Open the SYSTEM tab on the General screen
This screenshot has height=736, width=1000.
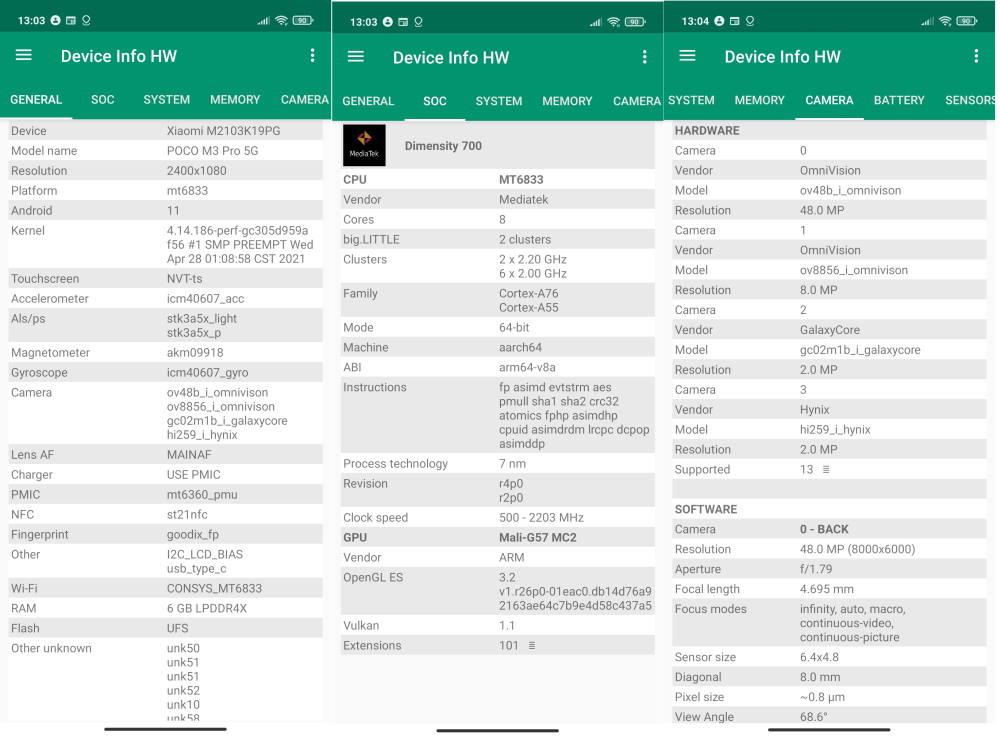click(x=166, y=99)
